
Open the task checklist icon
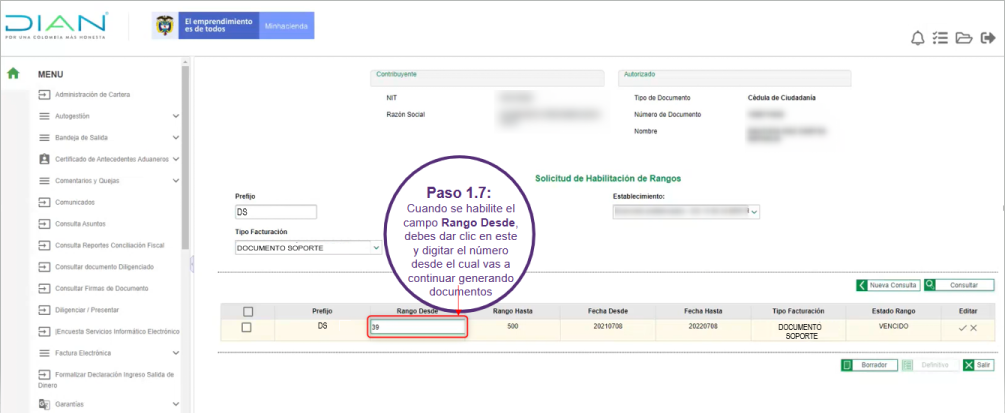click(x=940, y=39)
